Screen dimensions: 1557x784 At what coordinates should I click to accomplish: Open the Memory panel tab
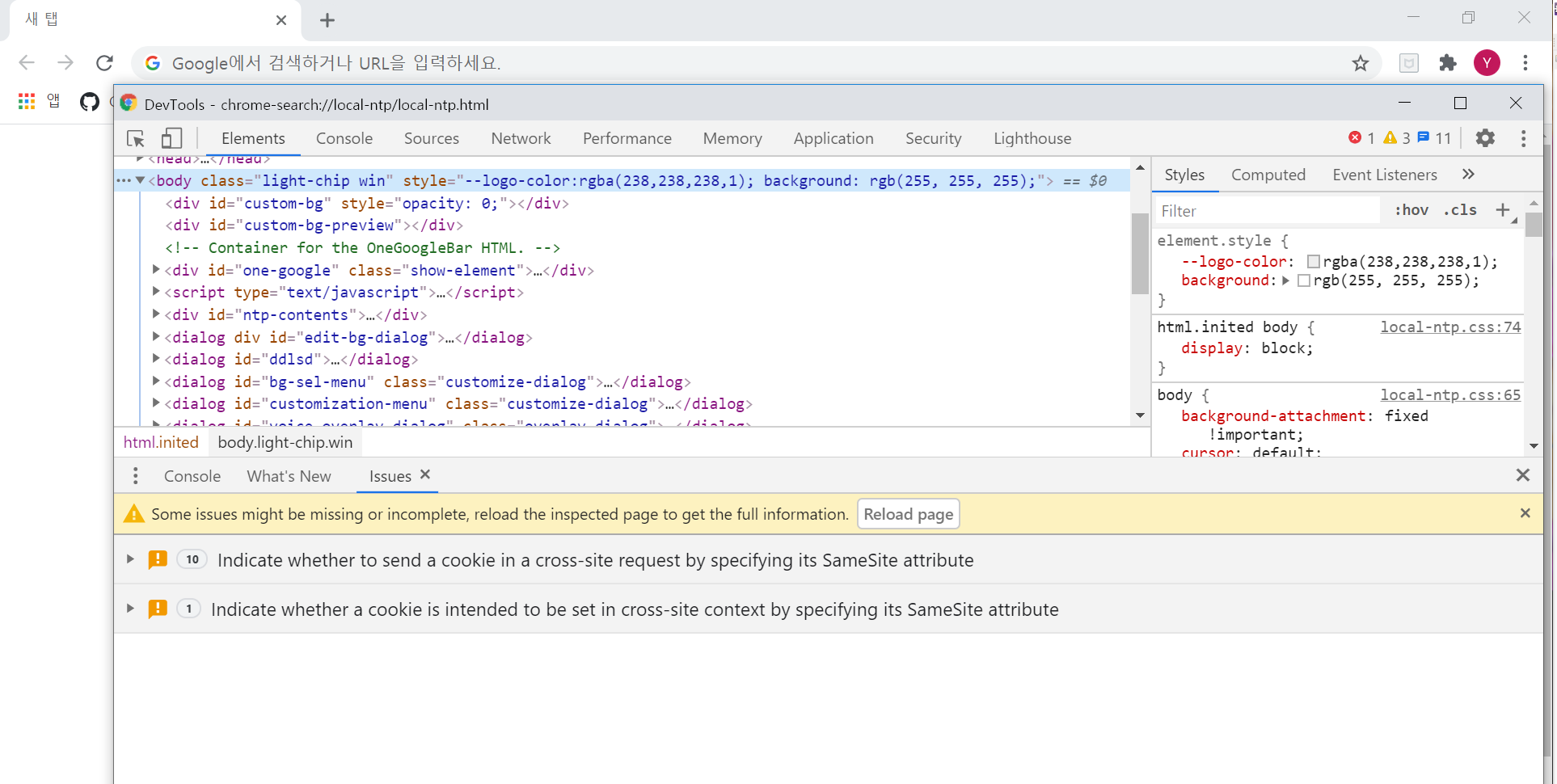coord(732,138)
